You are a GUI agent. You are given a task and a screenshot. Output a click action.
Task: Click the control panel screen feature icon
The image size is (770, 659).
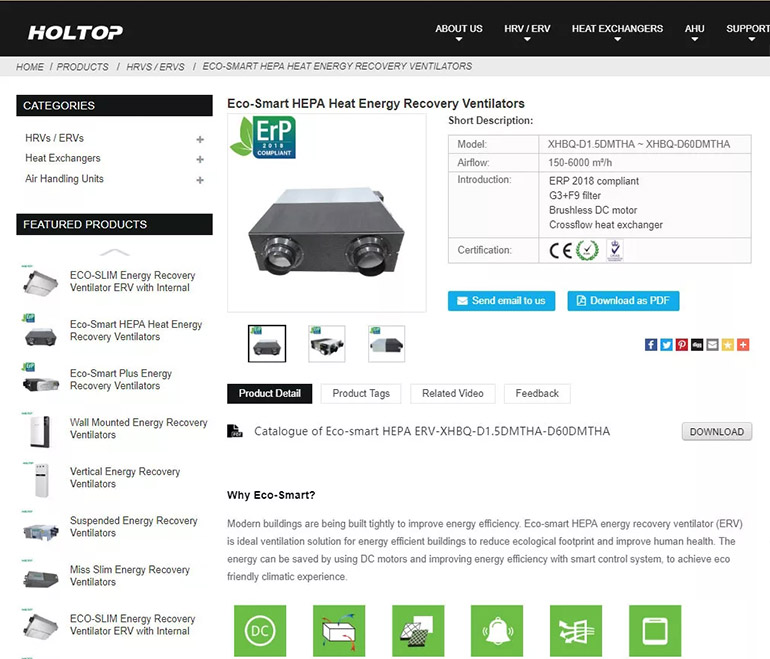655,631
